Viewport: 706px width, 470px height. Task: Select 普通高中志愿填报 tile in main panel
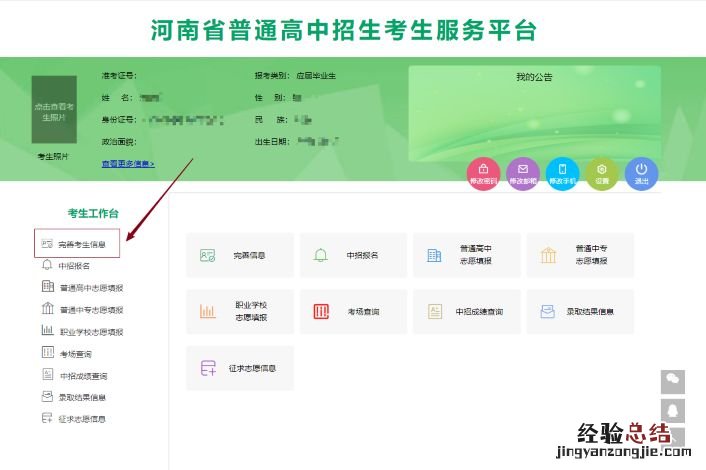pos(466,255)
